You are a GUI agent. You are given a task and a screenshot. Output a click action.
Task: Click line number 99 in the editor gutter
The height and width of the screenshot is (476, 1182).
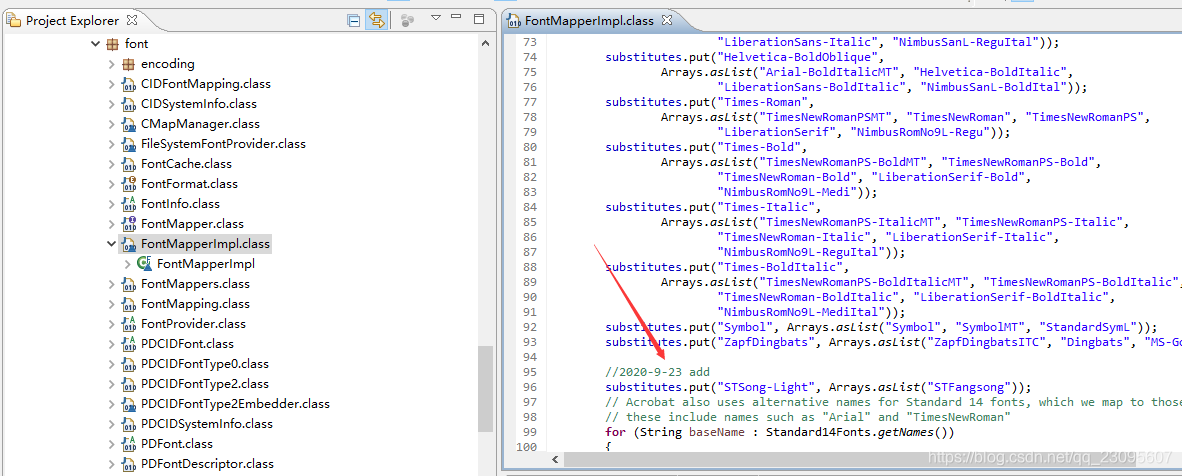click(530, 432)
